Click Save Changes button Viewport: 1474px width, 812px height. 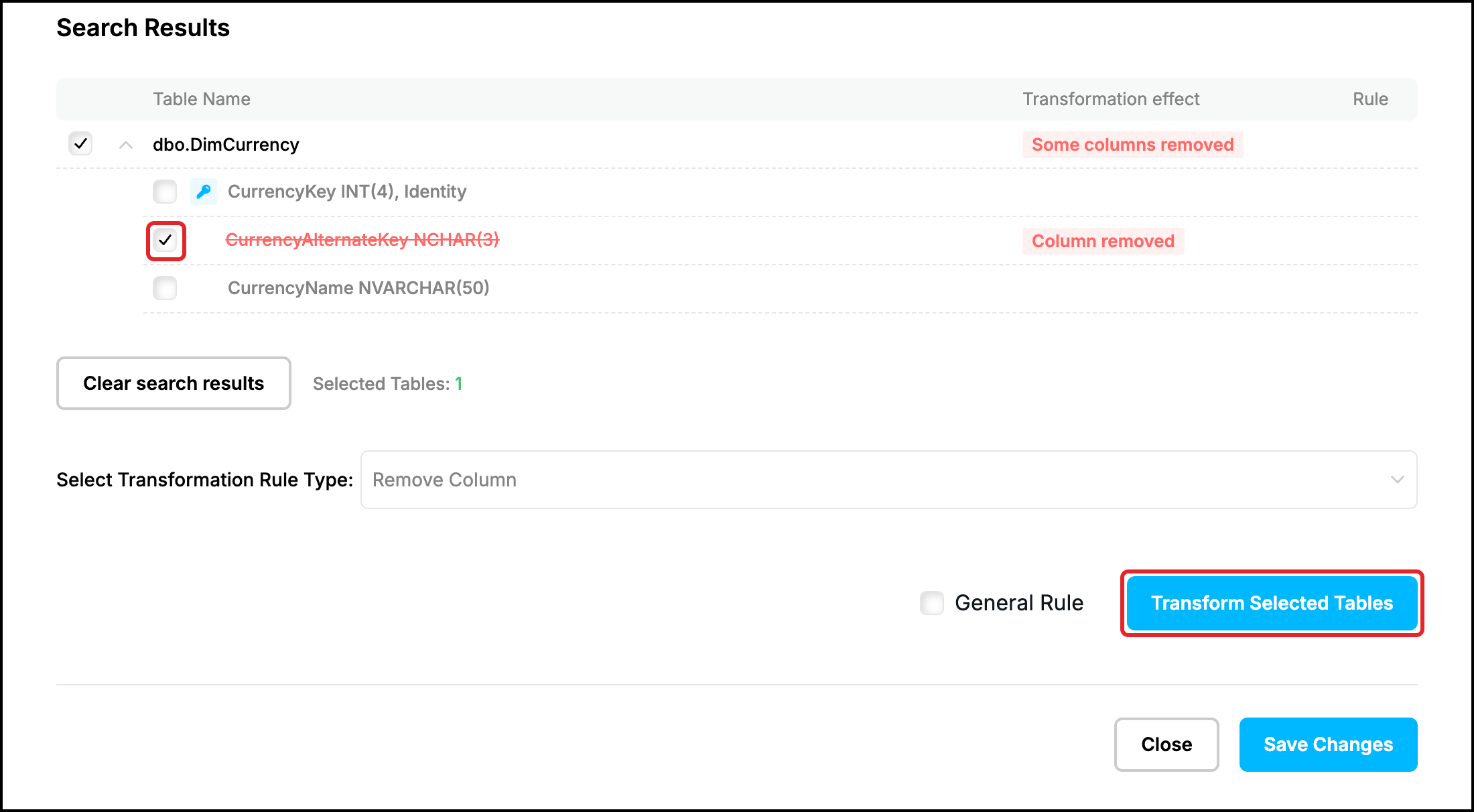[x=1328, y=745]
